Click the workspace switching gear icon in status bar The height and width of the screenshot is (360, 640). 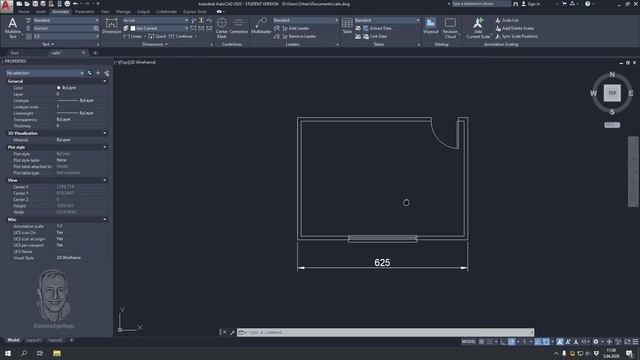pos(596,342)
